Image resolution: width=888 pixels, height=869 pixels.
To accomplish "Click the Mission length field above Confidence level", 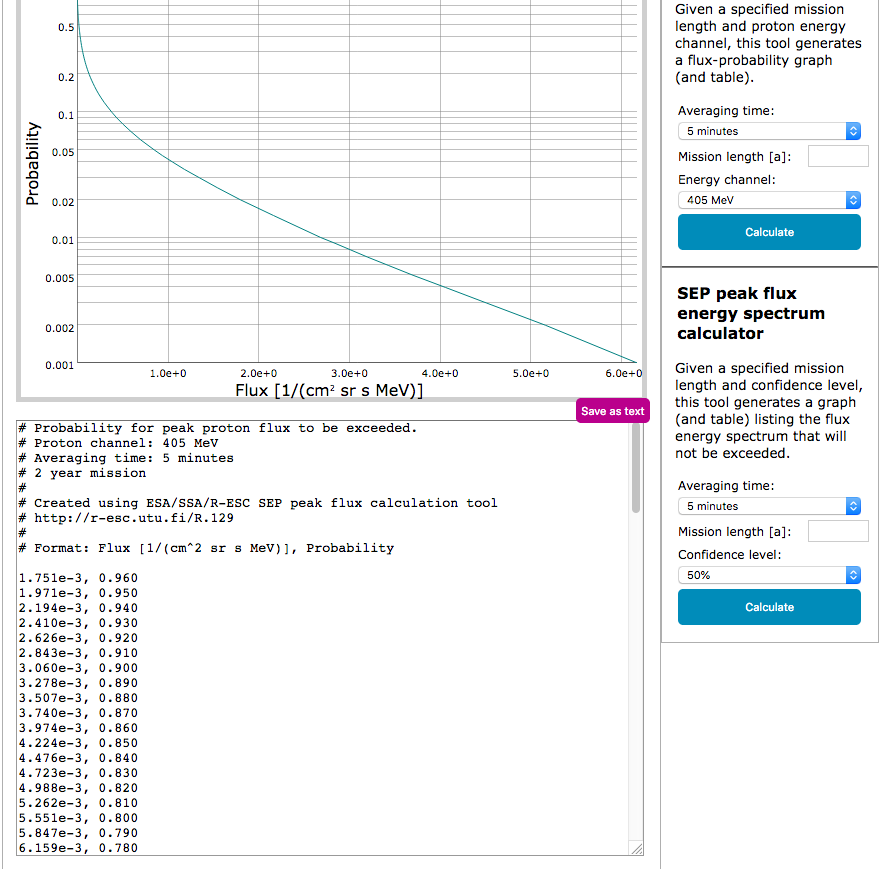I will [837, 531].
